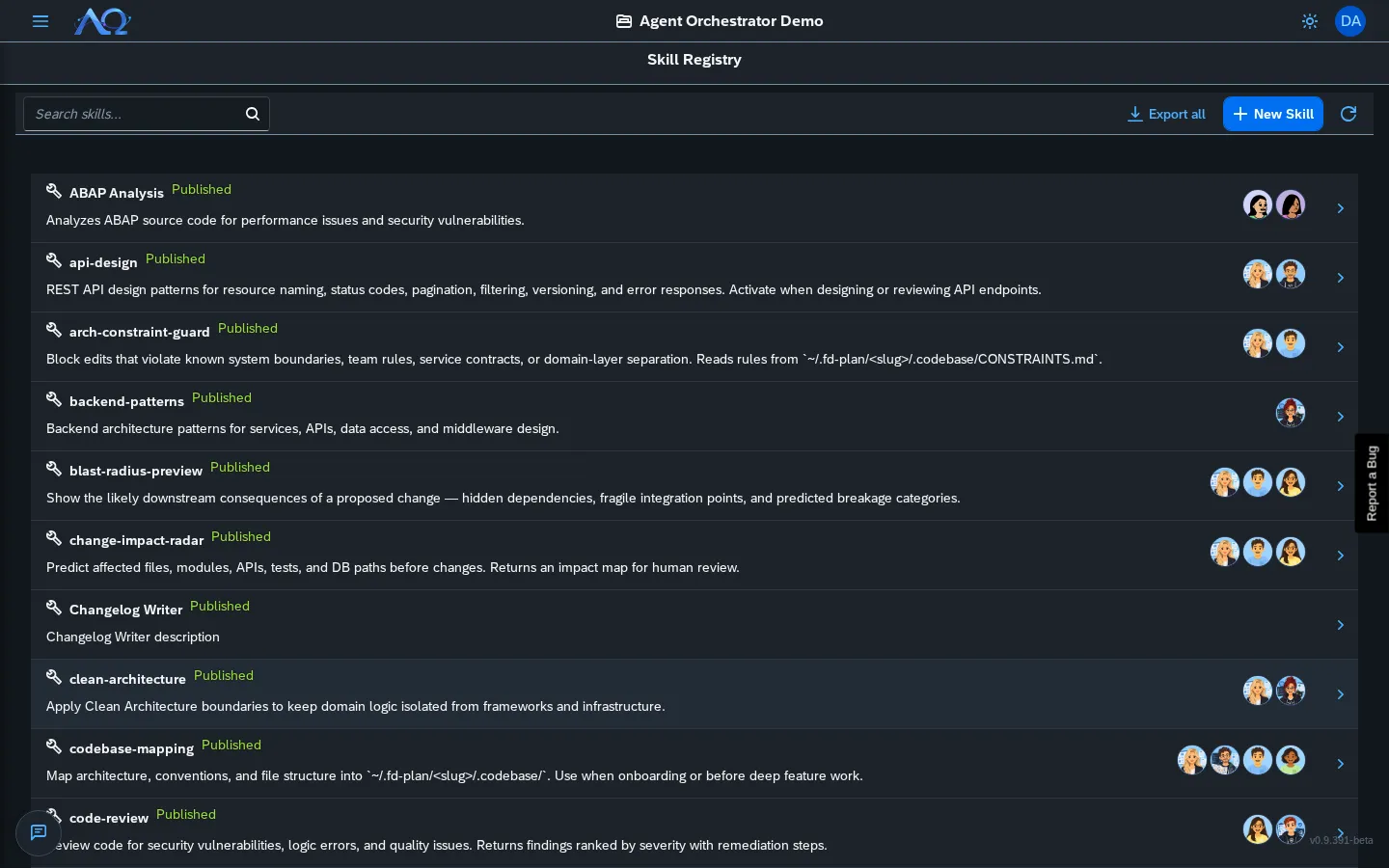The image size is (1389, 868).
Task: Refresh the skill list
Action: (x=1348, y=114)
